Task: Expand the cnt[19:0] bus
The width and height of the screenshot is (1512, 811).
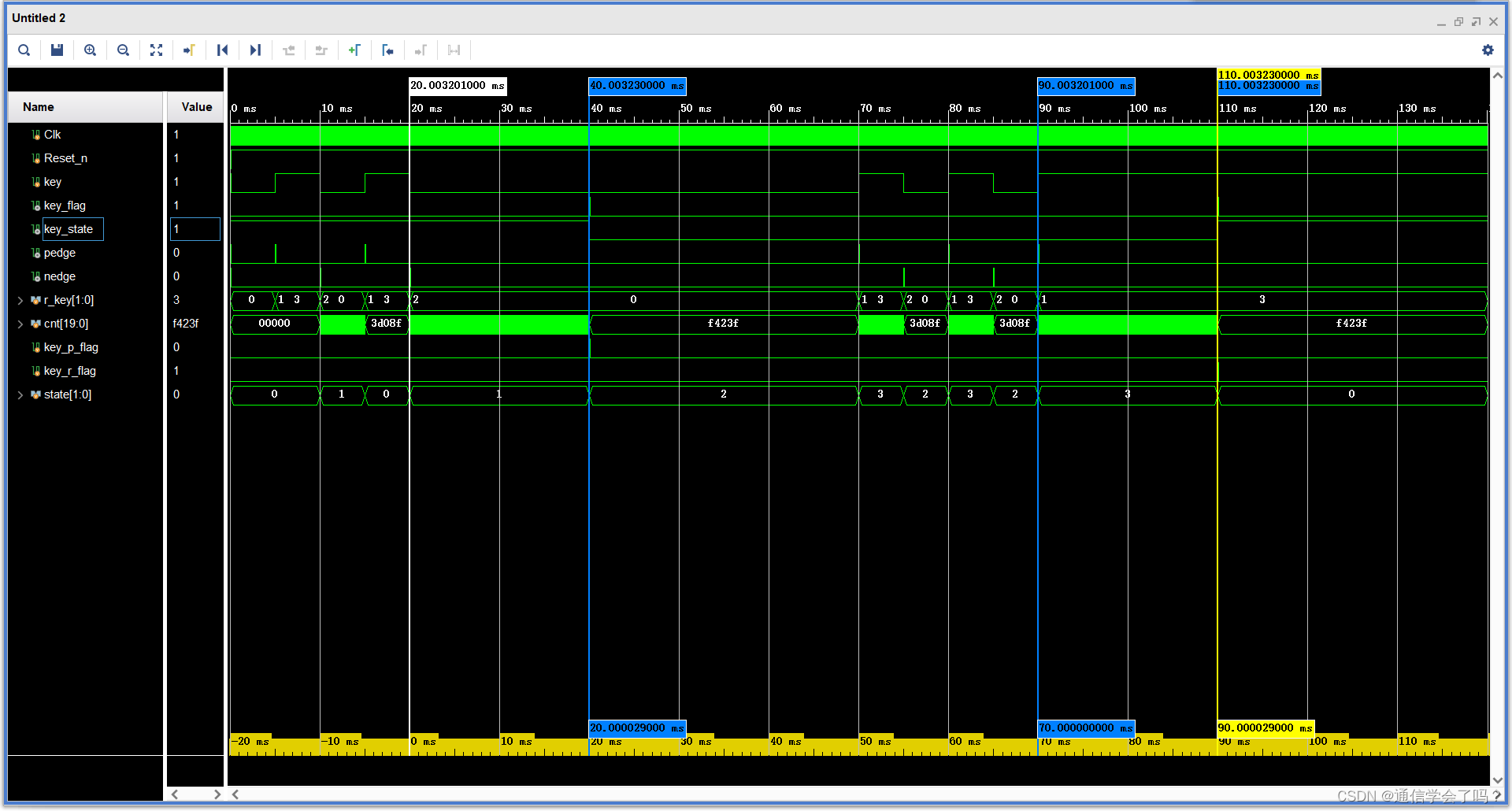Action: (20, 324)
